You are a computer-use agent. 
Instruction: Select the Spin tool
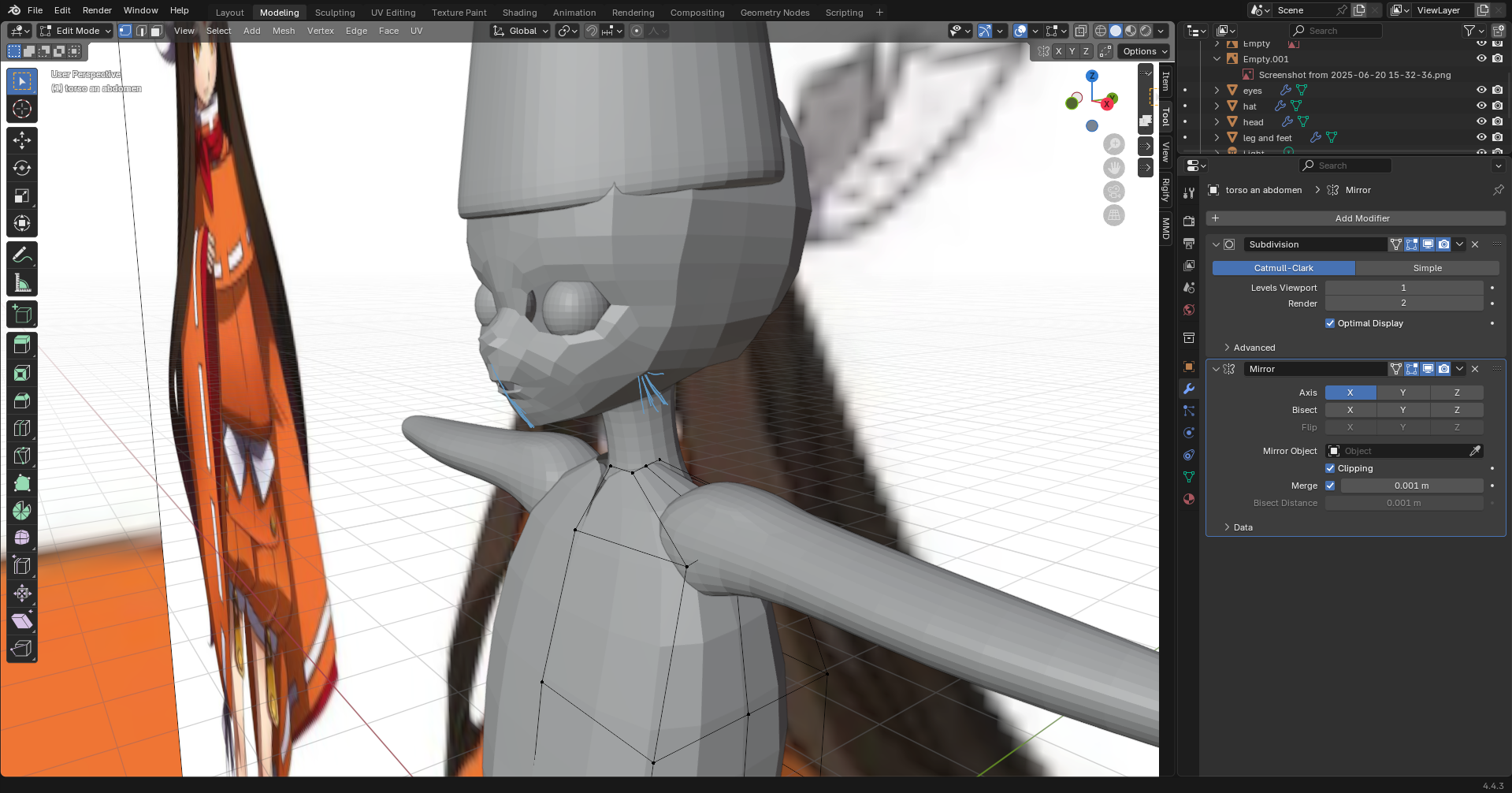pos(22,511)
